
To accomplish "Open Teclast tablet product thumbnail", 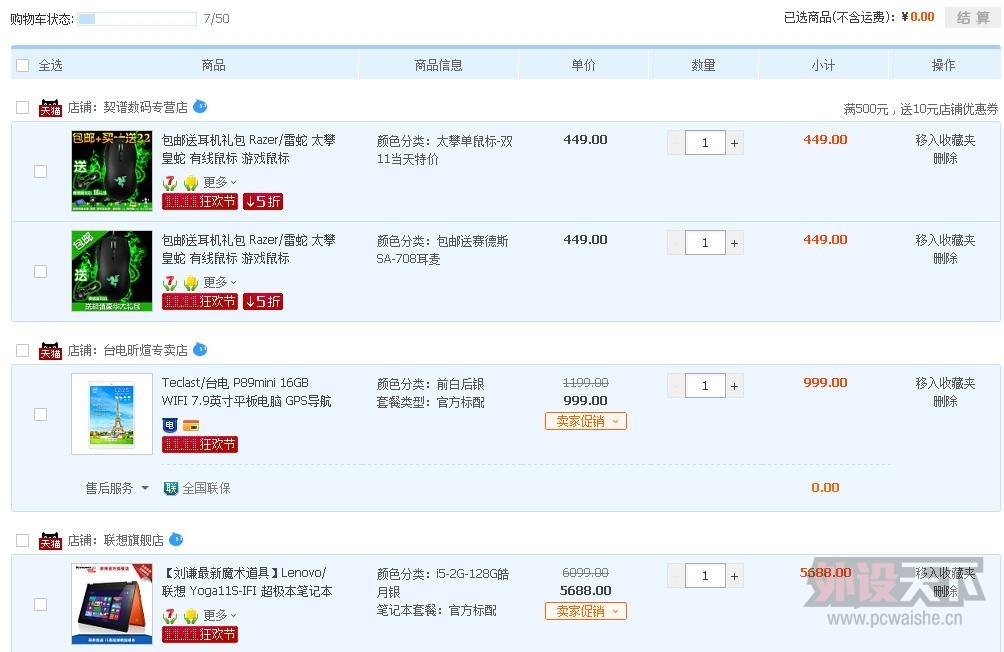I will click(112, 414).
